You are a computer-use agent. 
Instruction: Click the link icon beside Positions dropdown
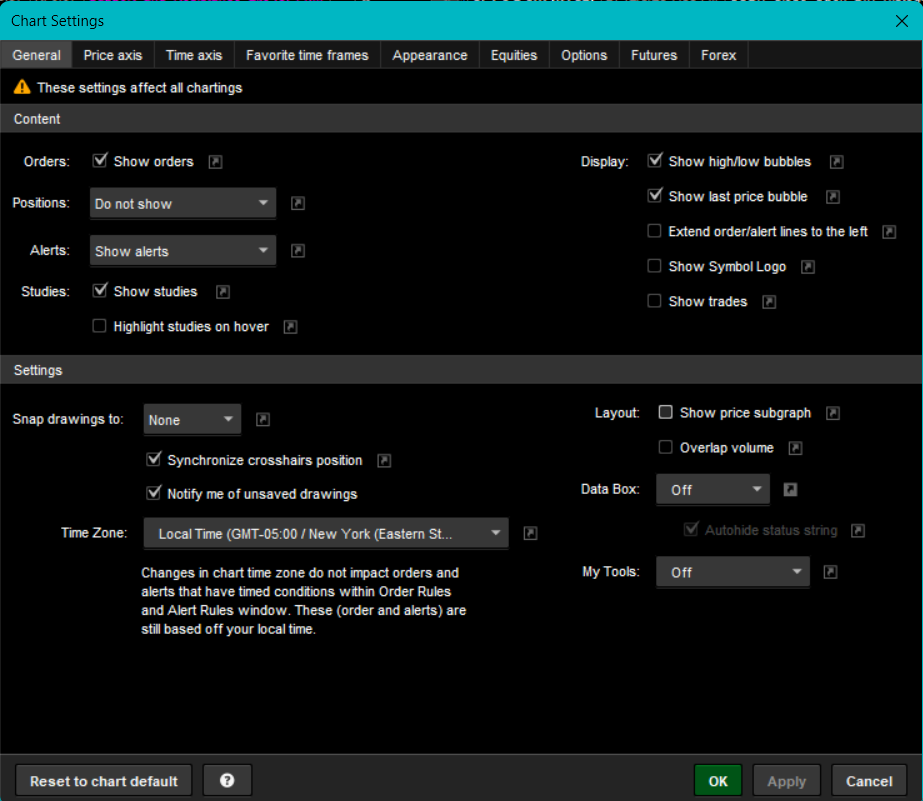[x=298, y=204]
